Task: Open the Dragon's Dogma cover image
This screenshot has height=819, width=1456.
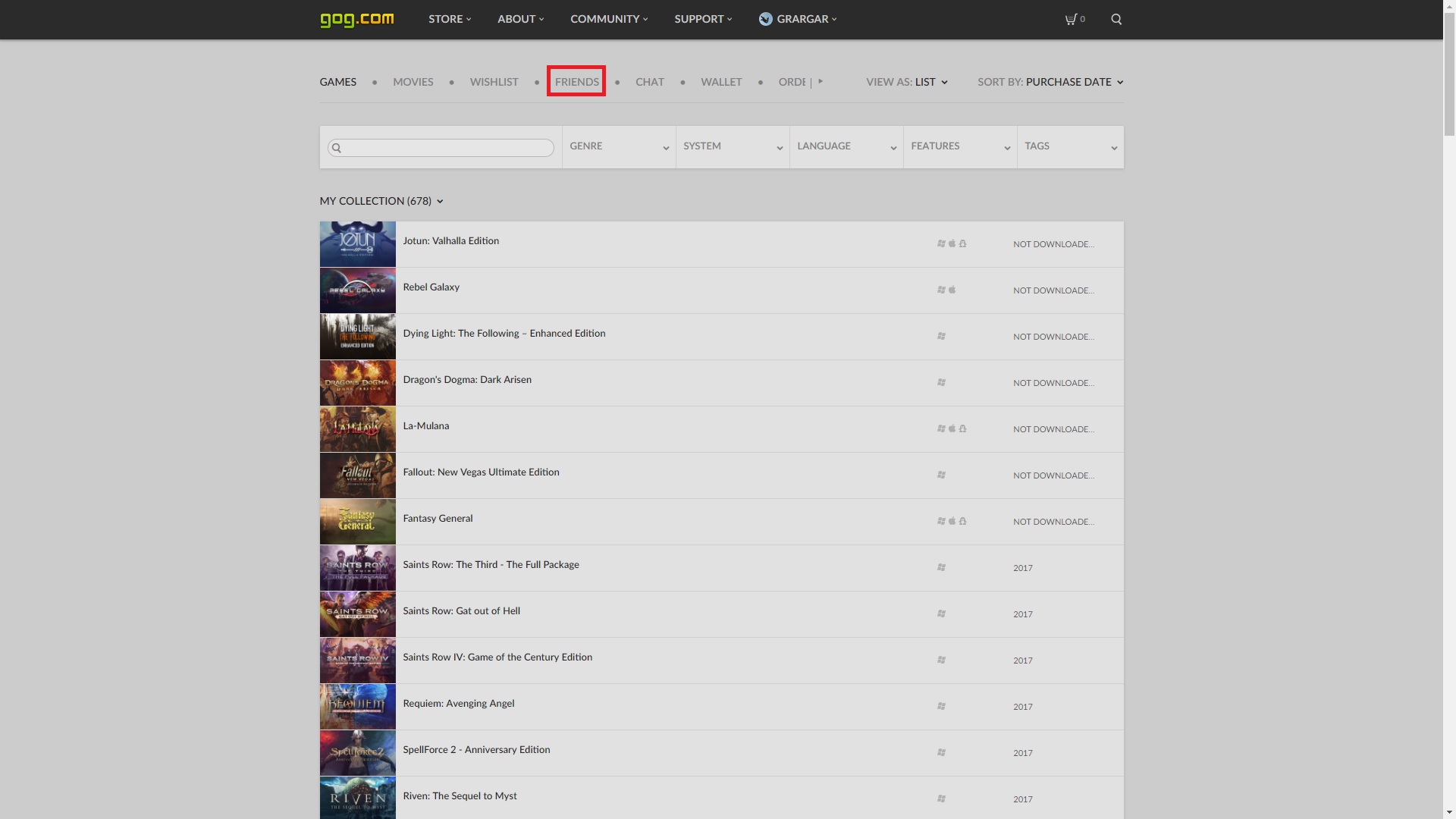Action: (357, 383)
